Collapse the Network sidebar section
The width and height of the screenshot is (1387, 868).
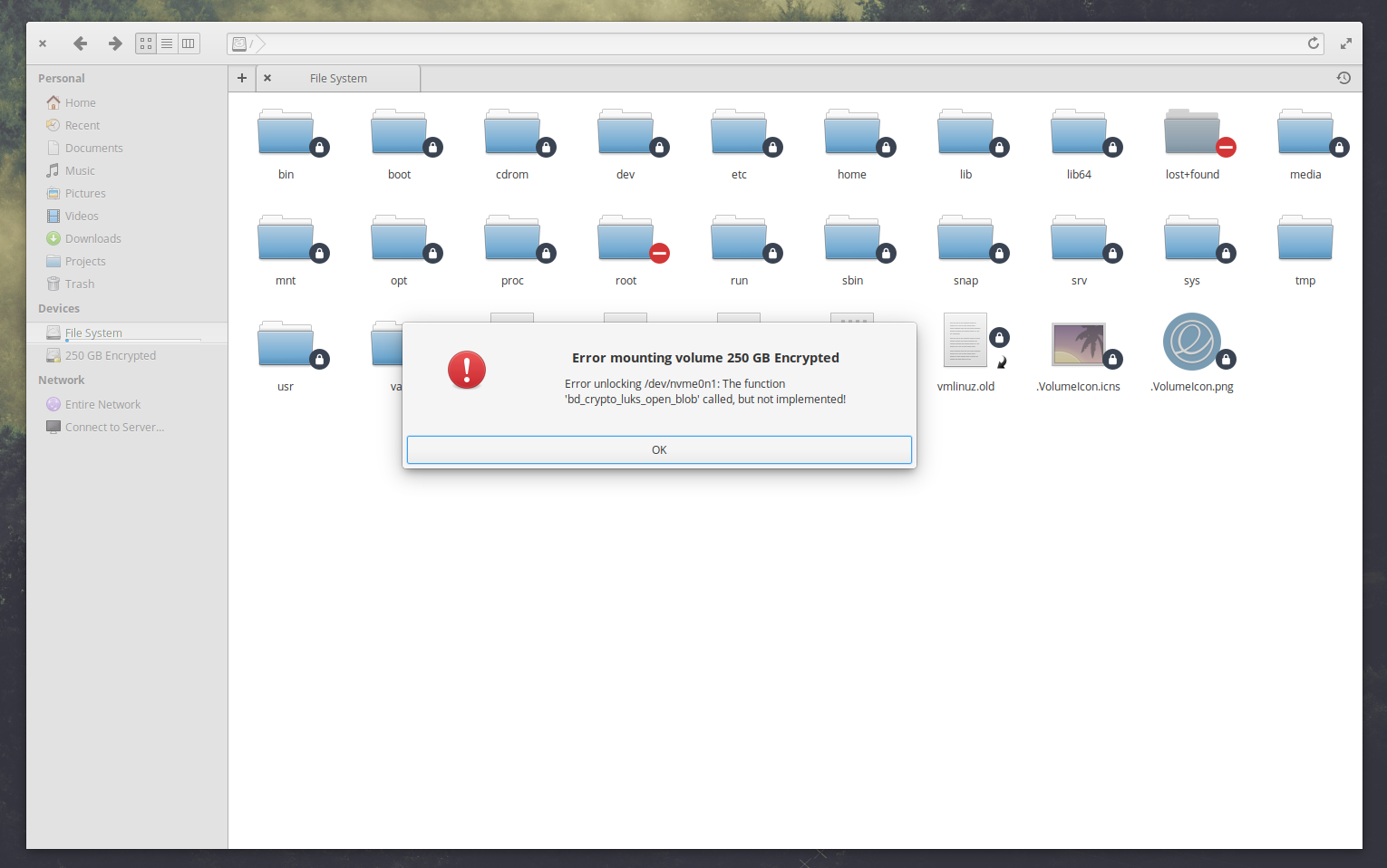(61, 380)
